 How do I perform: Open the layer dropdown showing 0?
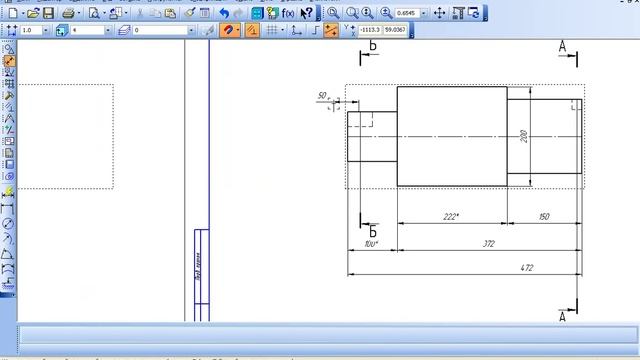click(x=191, y=30)
